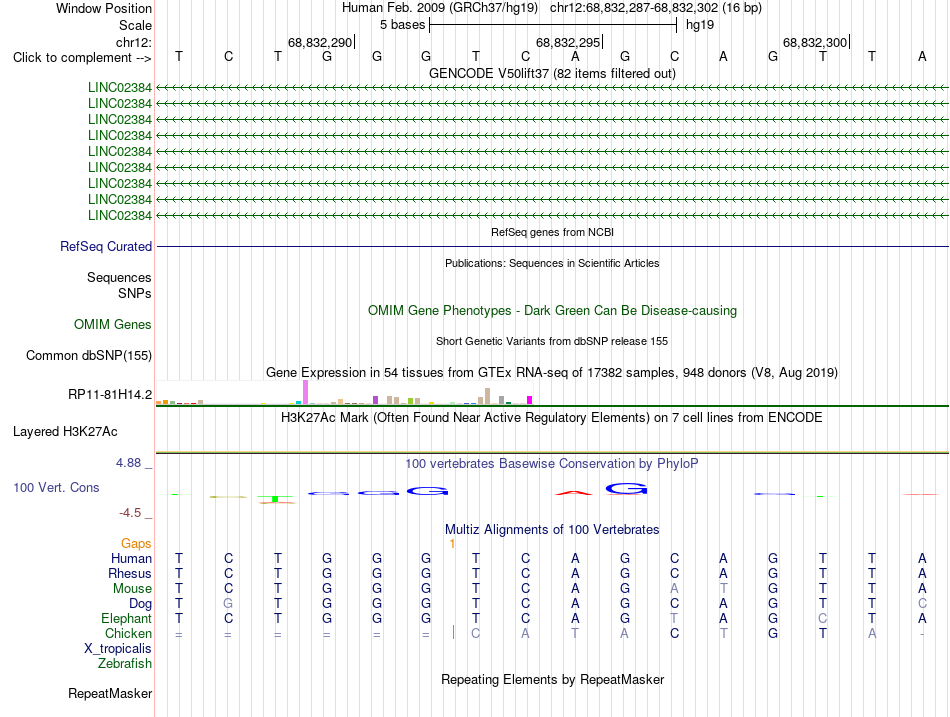Click the Common dbSNP(155) label
The width and height of the screenshot is (950, 717).
click(x=88, y=356)
